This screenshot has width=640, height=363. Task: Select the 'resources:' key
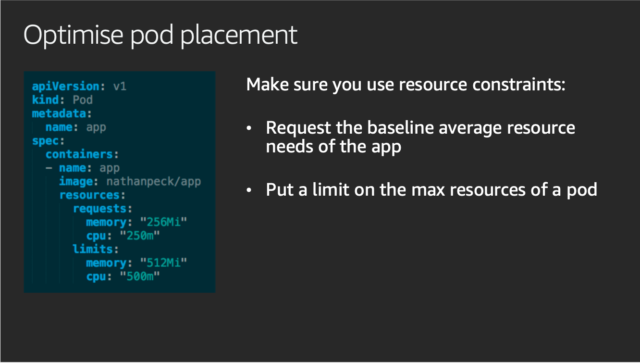click(x=92, y=195)
